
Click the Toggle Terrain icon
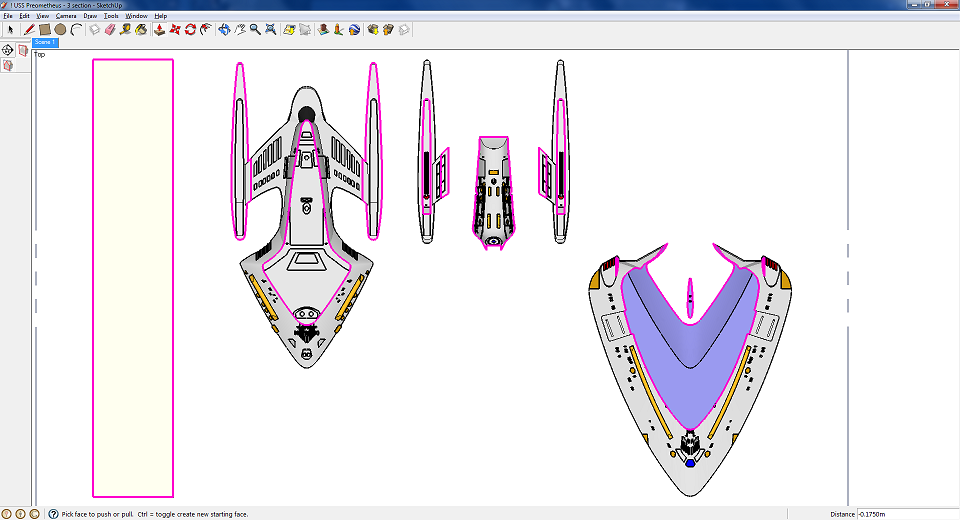[305, 29]
